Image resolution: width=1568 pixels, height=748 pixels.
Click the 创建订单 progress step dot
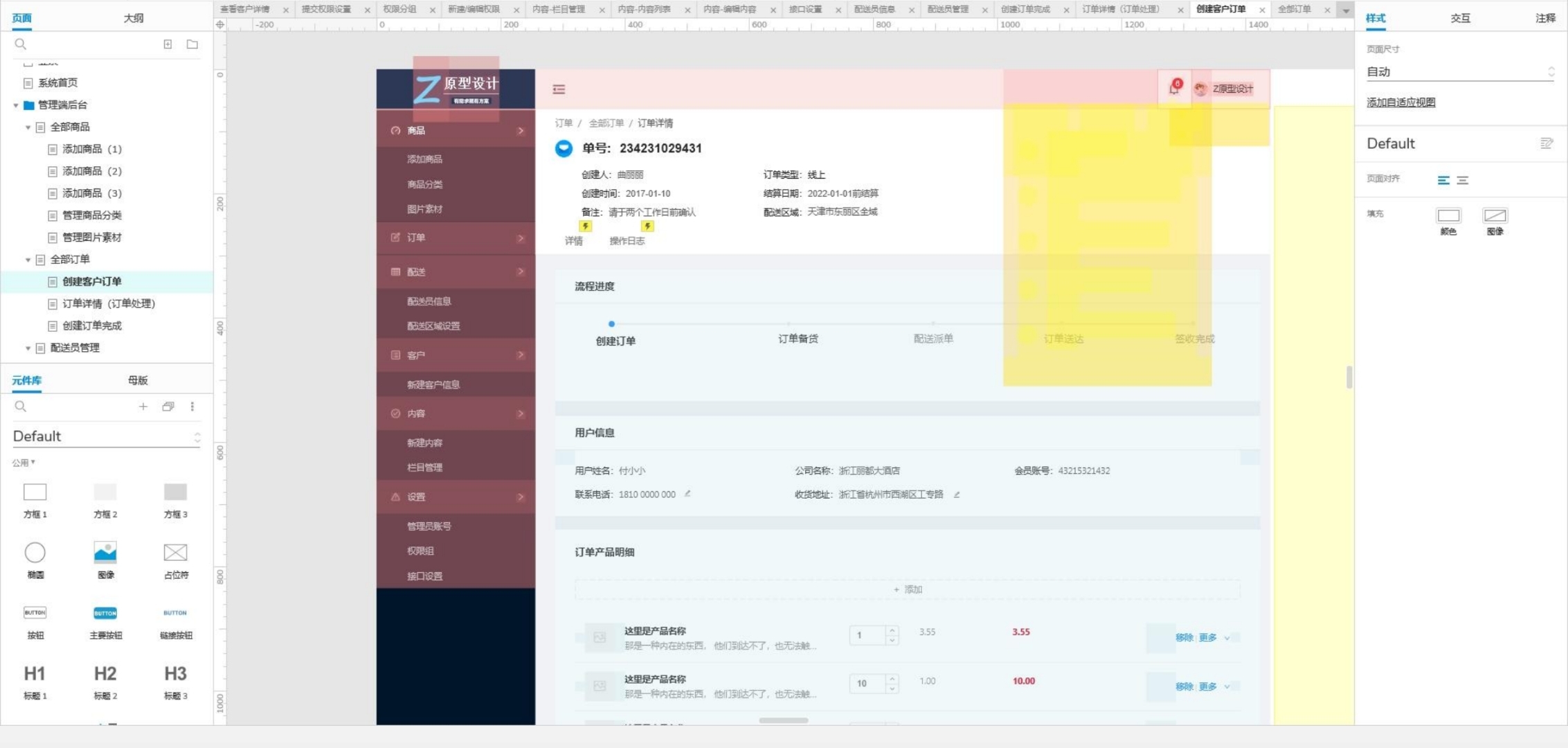point(611,323)
